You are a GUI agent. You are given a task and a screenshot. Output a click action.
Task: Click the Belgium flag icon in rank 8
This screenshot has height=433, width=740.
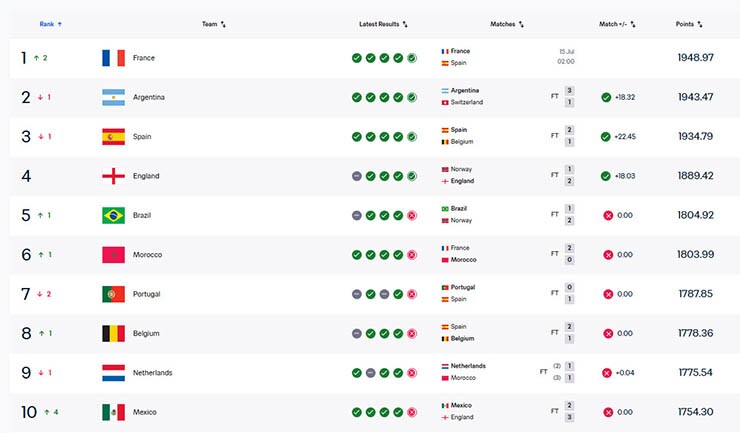[113, 333]
